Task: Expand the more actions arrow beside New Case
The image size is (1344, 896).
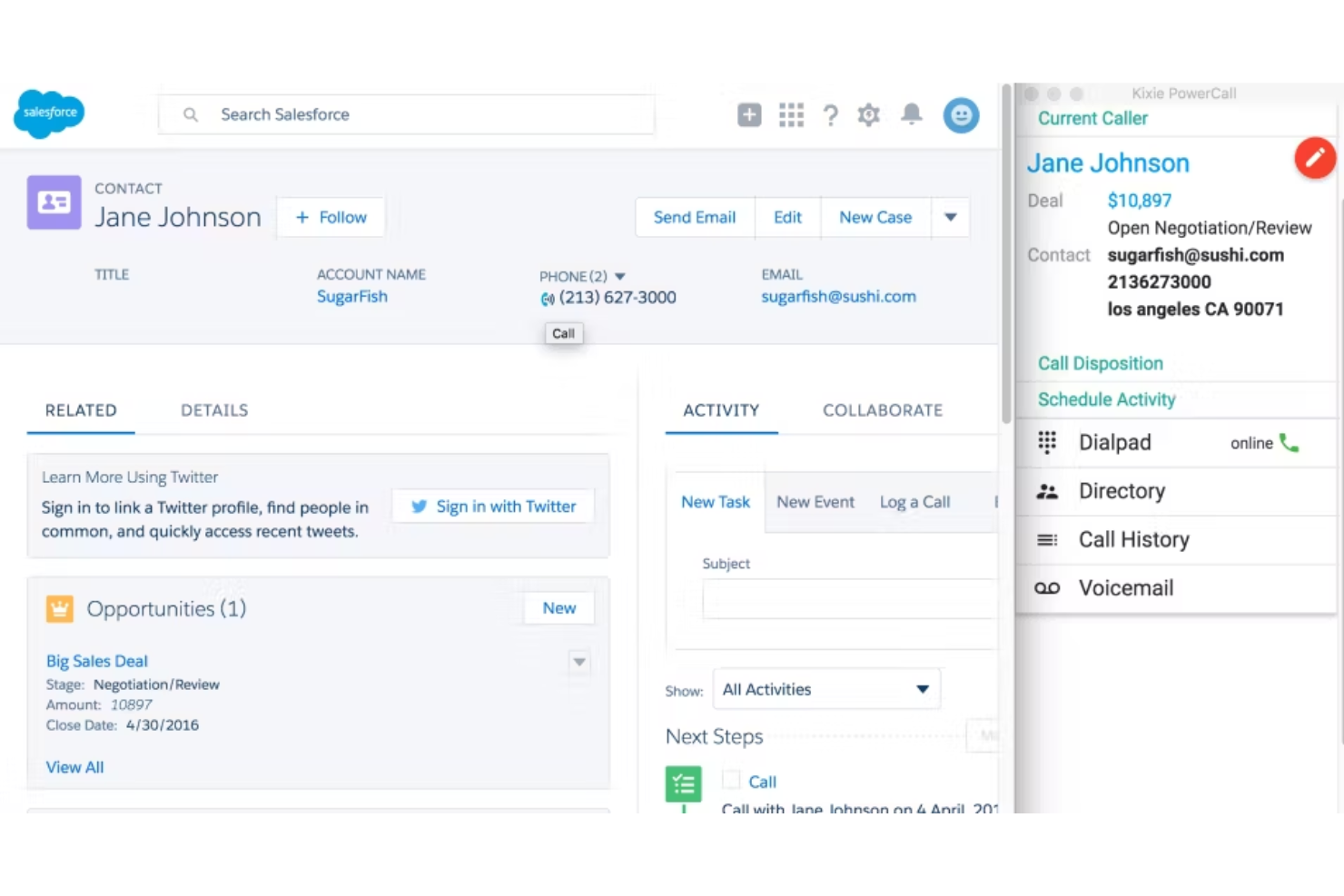Action: [x=951, y=218]
